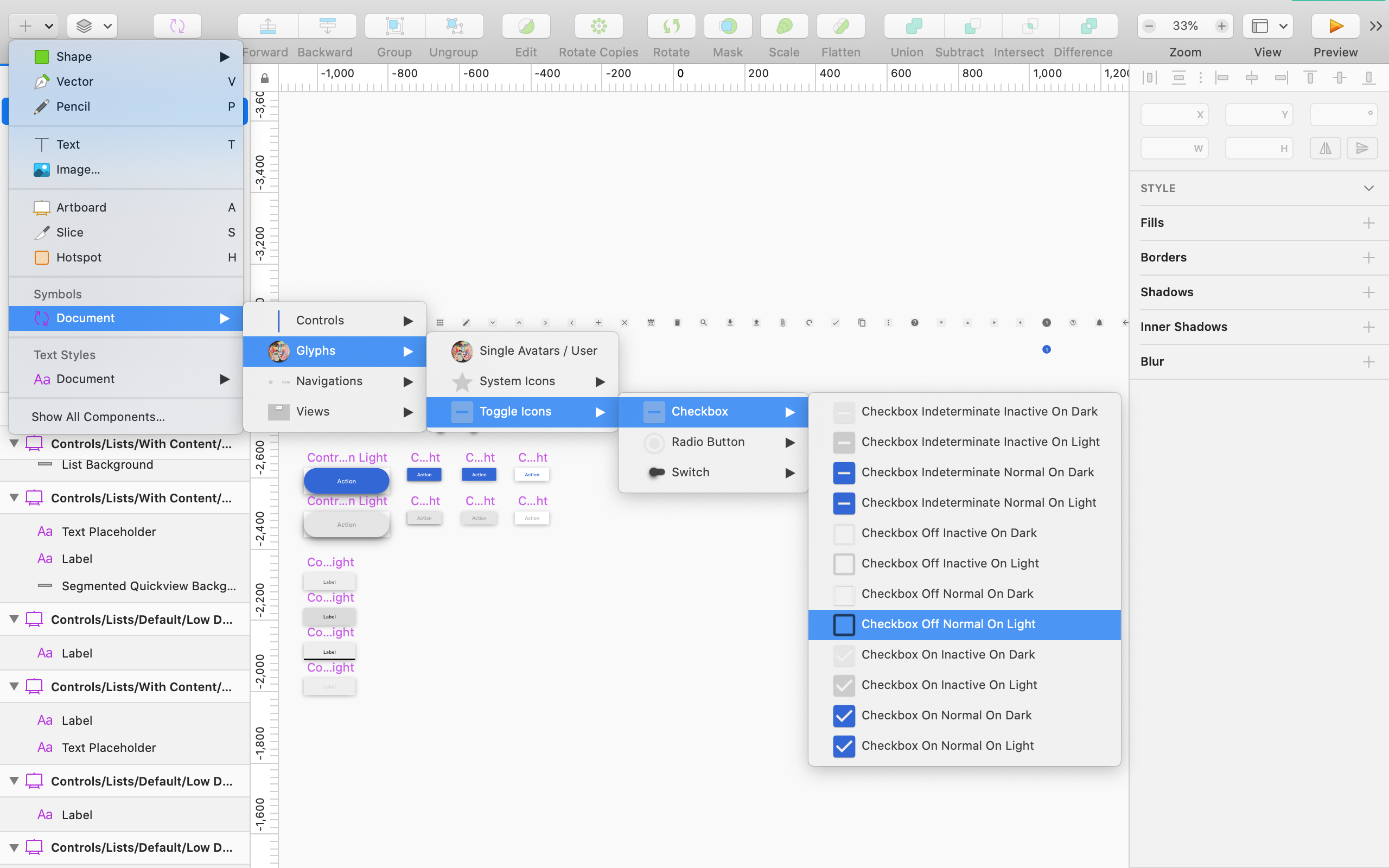The image size is (1389, 868).
Task: Click the flip horizontally button in inspector
Action: 1326,148
